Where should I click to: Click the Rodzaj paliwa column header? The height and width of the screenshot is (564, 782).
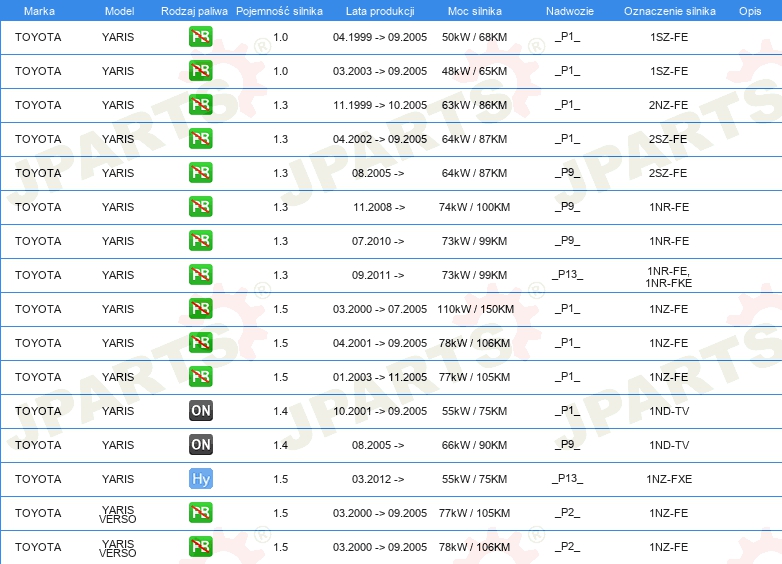coord(194,11)
